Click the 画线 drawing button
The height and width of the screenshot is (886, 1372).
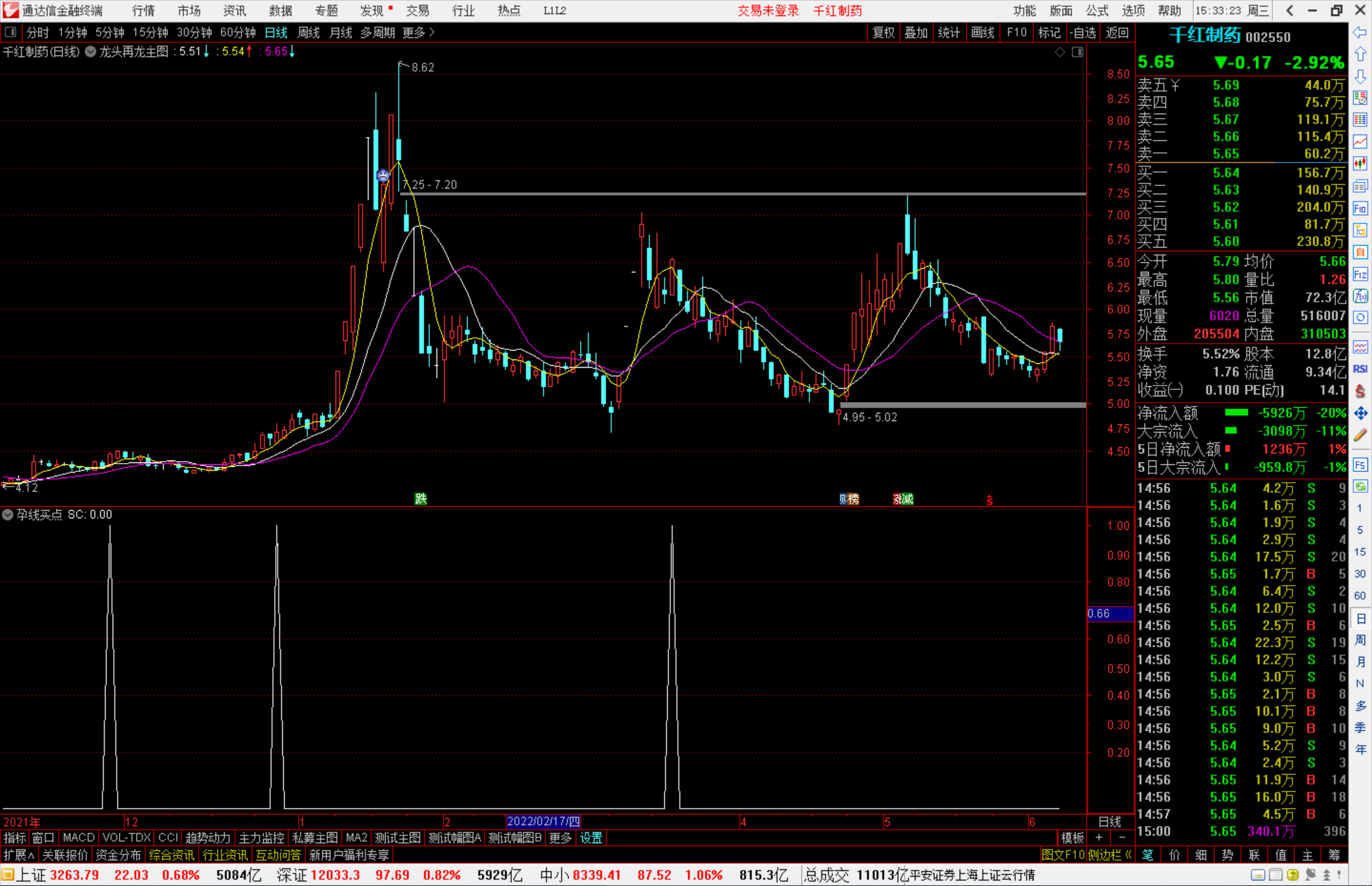(x=983, y=32)
